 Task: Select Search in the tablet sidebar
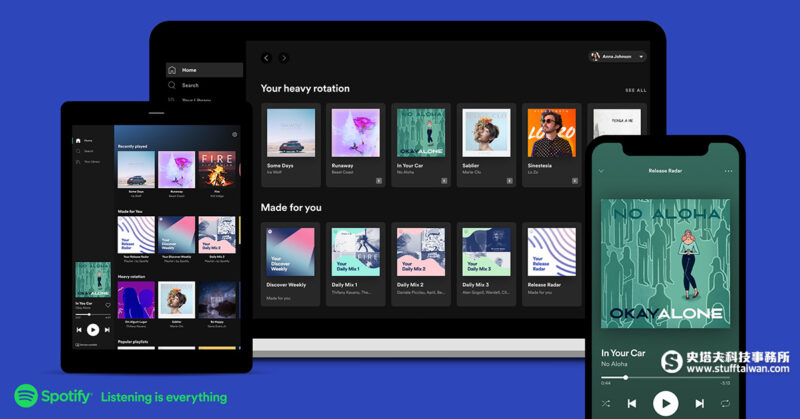coord(85,151)
